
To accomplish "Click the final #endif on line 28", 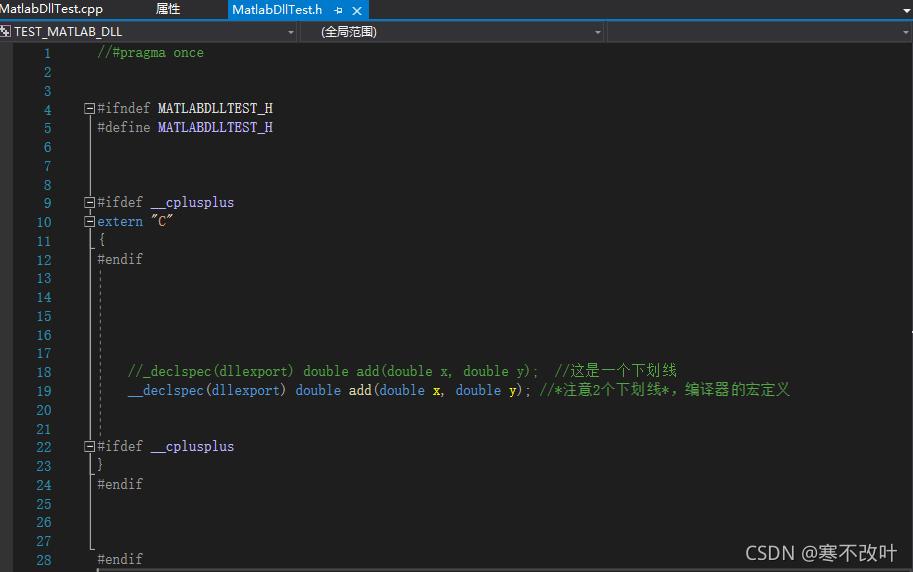I will click(x=120, y=559).
